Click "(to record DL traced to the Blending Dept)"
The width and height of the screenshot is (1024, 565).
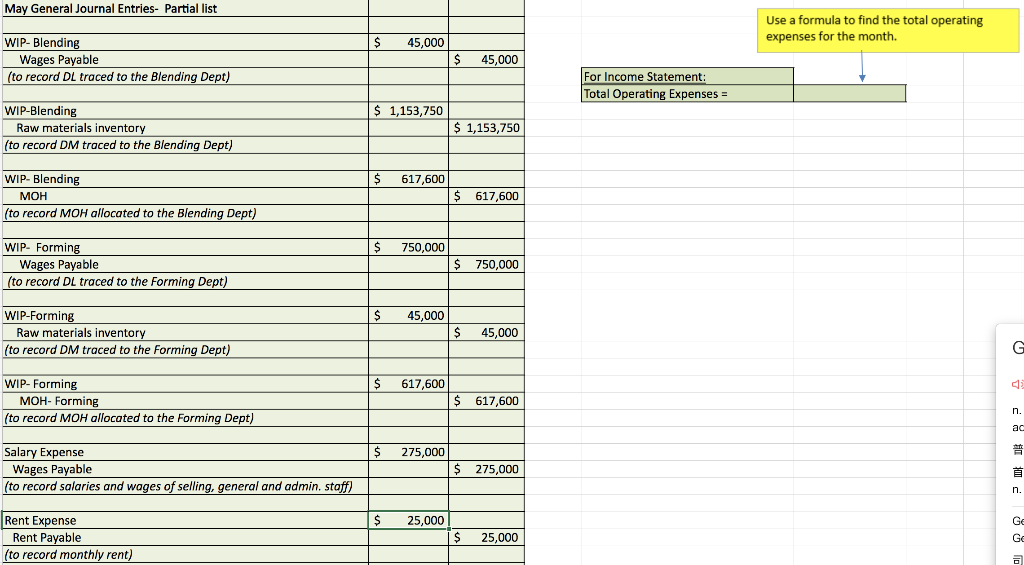[118, 76]
